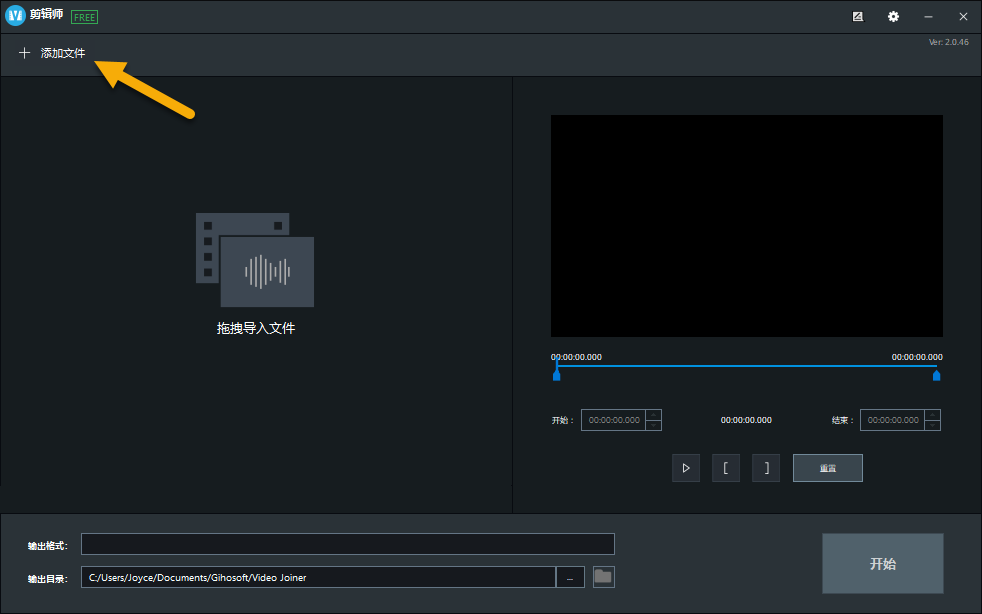Click the timeline start timestamp label
This screenshot has width=982, height=614.
[x=576, y=357]
